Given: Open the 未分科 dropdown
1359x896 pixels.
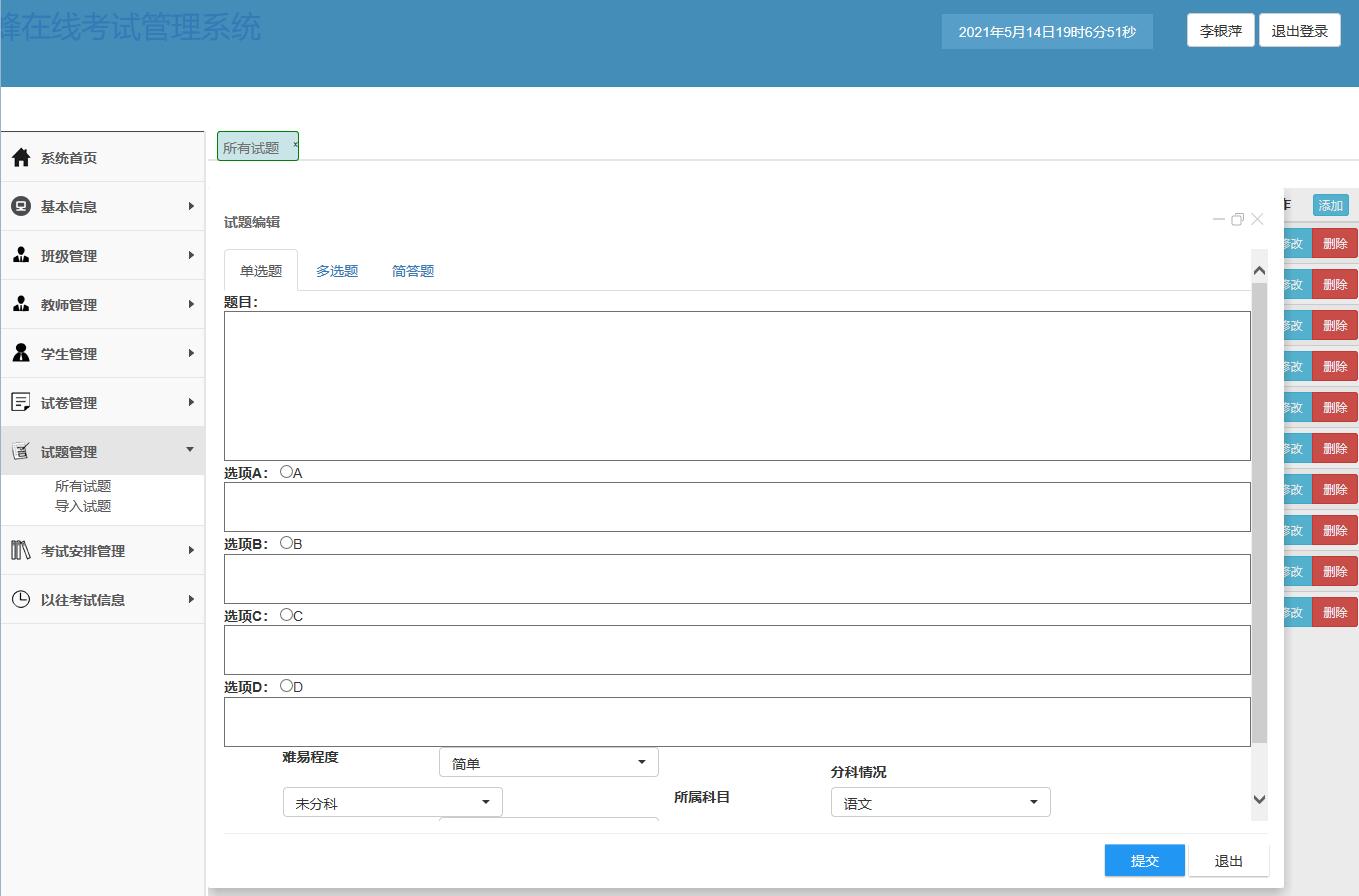Looking at the screenshot, I should pos(392,803).
